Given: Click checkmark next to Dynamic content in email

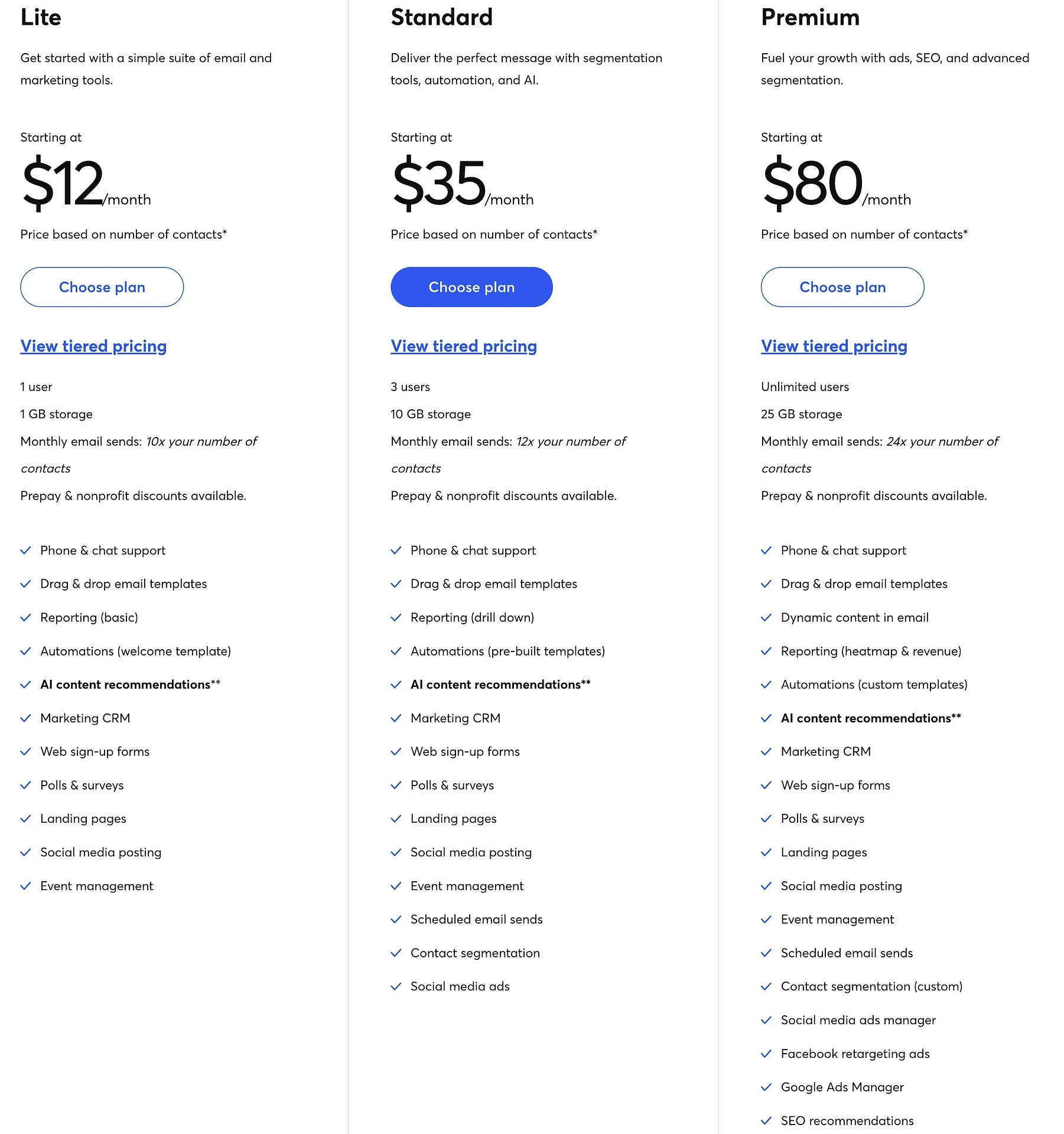Looking at the screenshot, I should click(x=766, y=618).
